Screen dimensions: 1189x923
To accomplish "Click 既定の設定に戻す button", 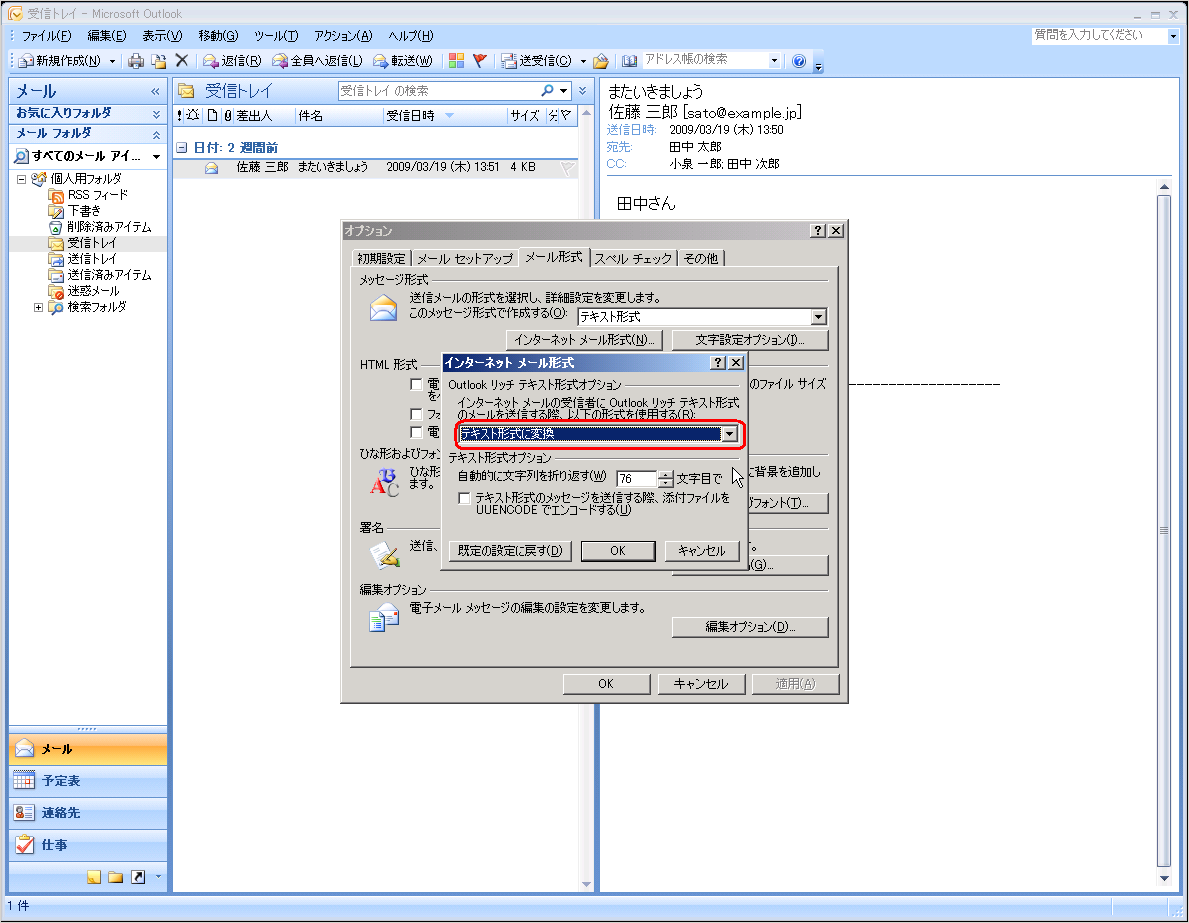I will [510, 551].
